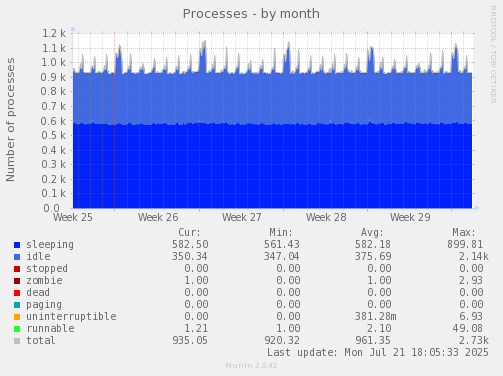Click idle average value 375.69
This screenshot has height=376, width=503.
click(373, 256)
